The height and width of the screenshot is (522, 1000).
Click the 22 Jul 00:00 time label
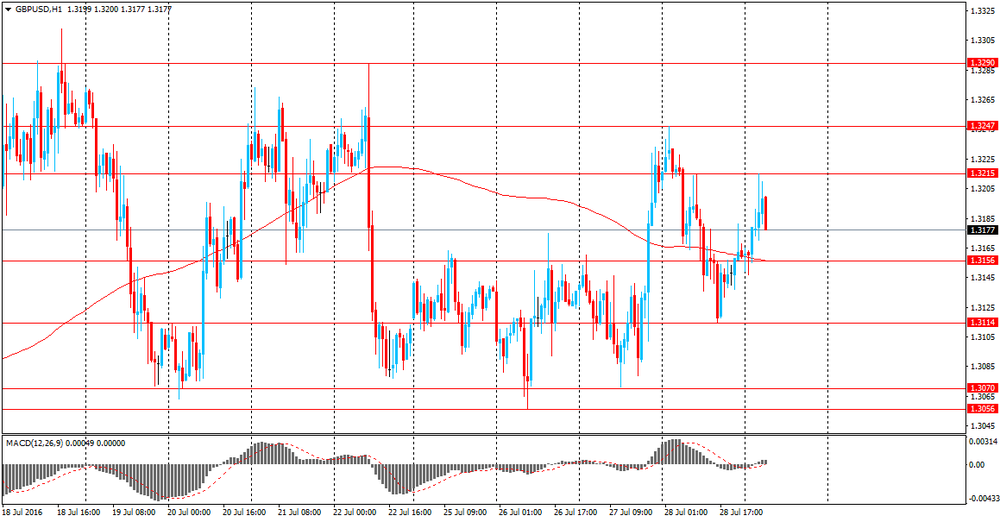click(x=355, y=512)
